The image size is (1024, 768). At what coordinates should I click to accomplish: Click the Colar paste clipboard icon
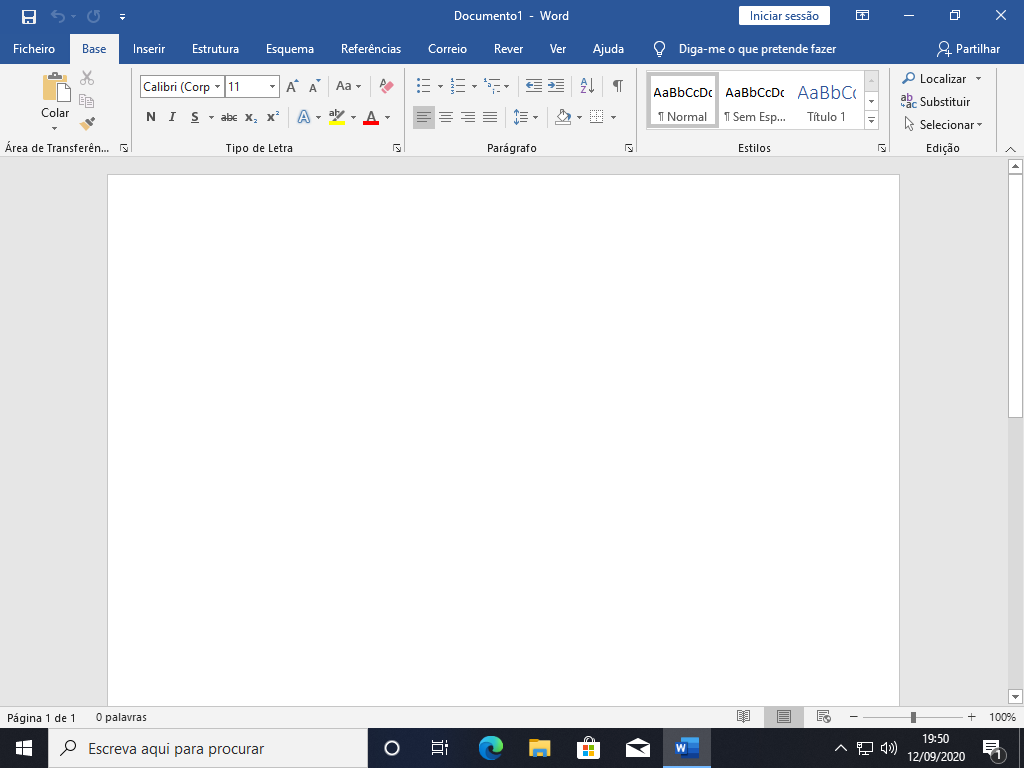click(56, 88)
